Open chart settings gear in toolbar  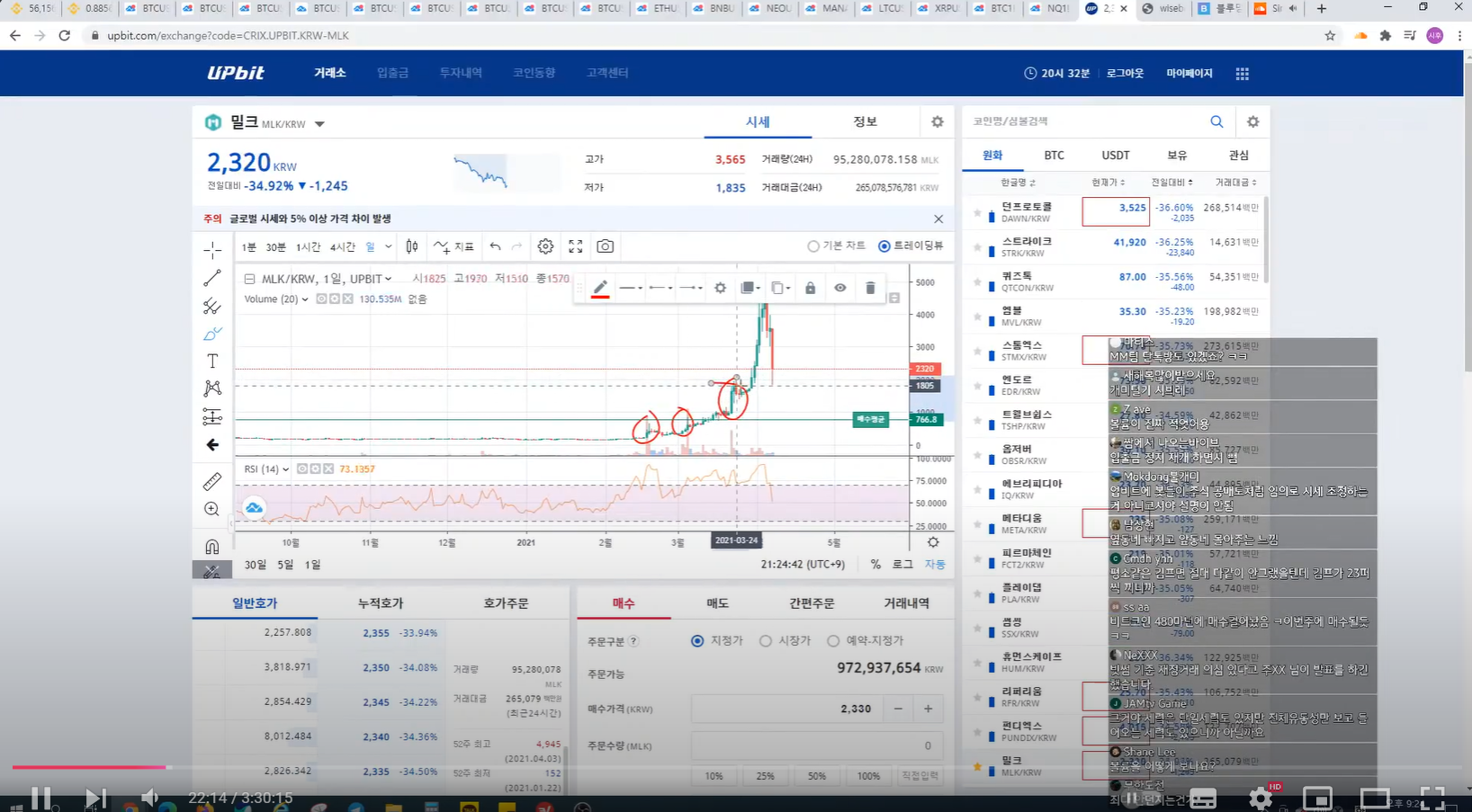click(x=545, y=246)
